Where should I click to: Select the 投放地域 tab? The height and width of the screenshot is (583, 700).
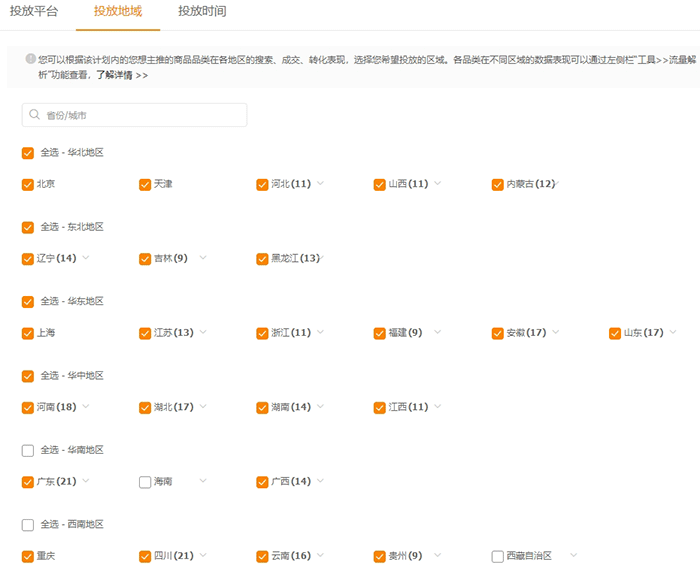[x=118, y=12]
